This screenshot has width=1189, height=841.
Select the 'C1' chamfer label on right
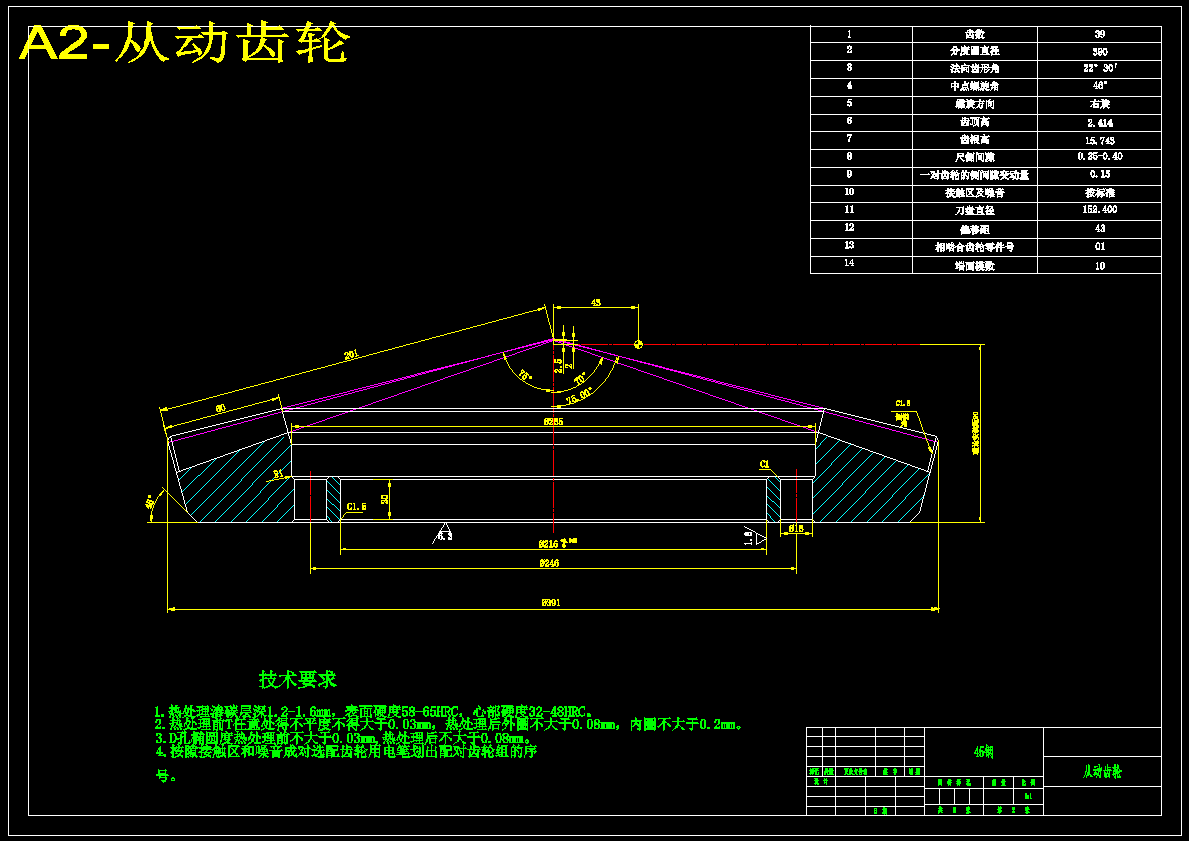click(764, 464)
